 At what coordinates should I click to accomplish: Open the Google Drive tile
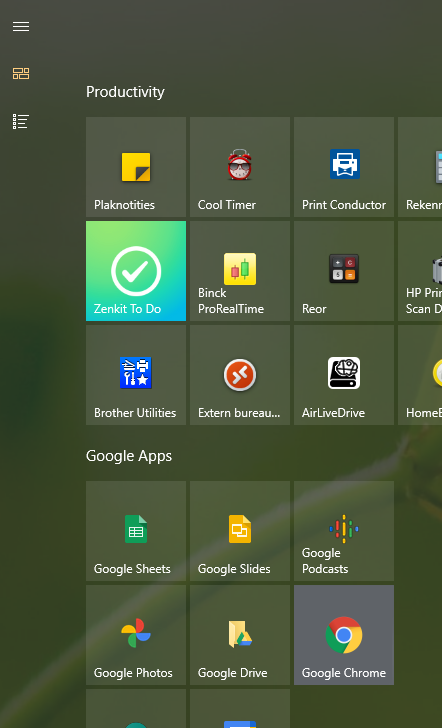240,635
